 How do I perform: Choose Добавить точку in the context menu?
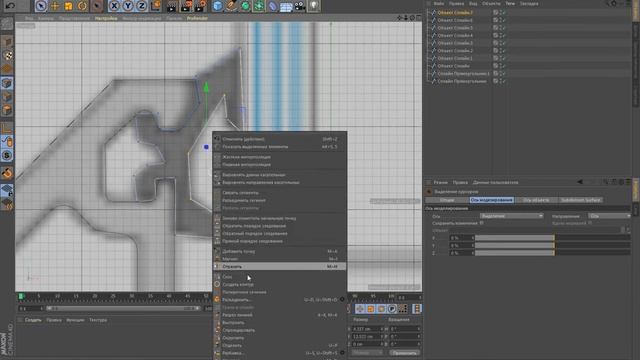coord(280,251)
